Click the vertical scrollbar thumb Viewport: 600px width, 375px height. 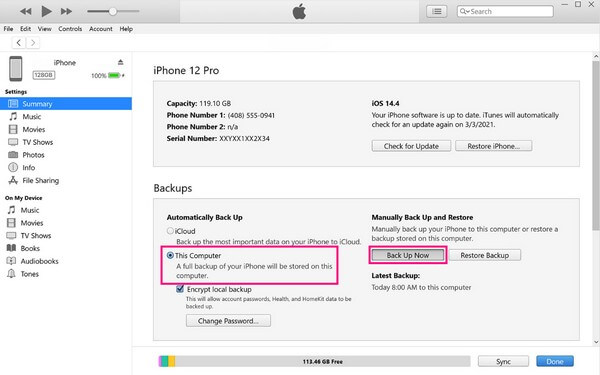coord(596,145)
